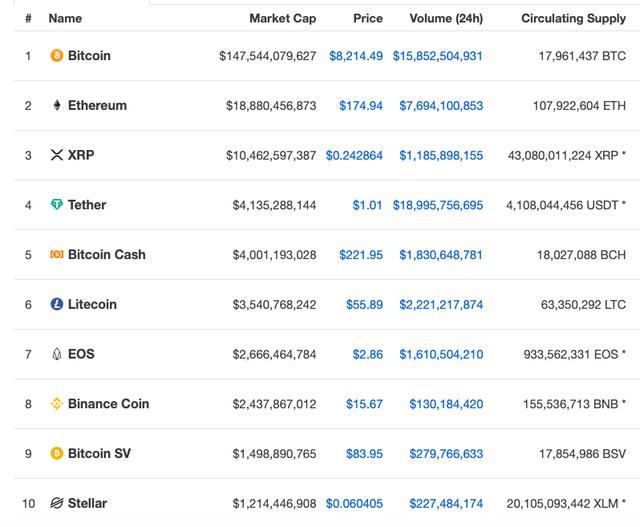Click the Stellar logo icon
The image size is (640, 527).
(56, 503)
